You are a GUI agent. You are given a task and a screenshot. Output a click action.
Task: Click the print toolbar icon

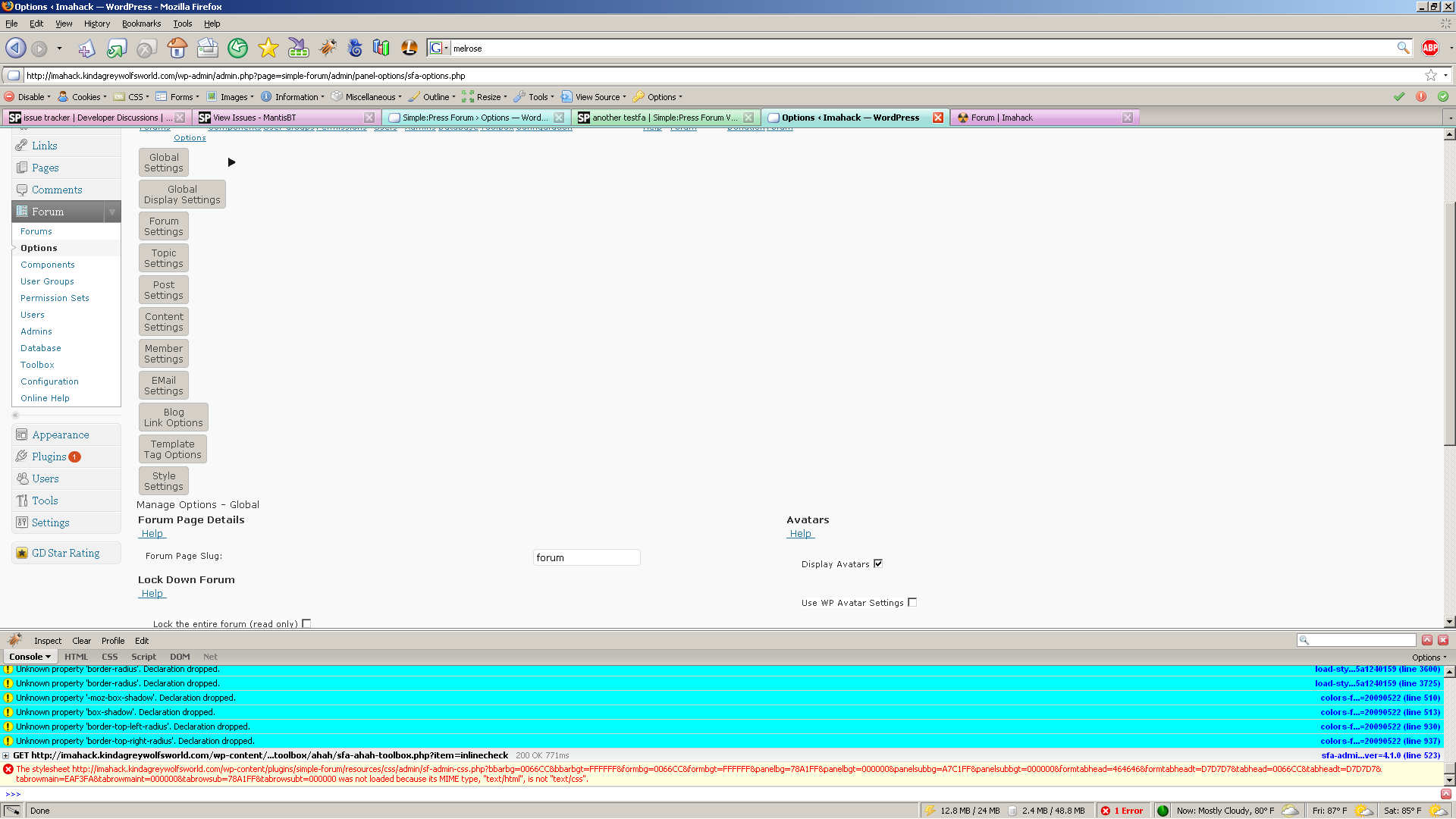coord(207,49)
